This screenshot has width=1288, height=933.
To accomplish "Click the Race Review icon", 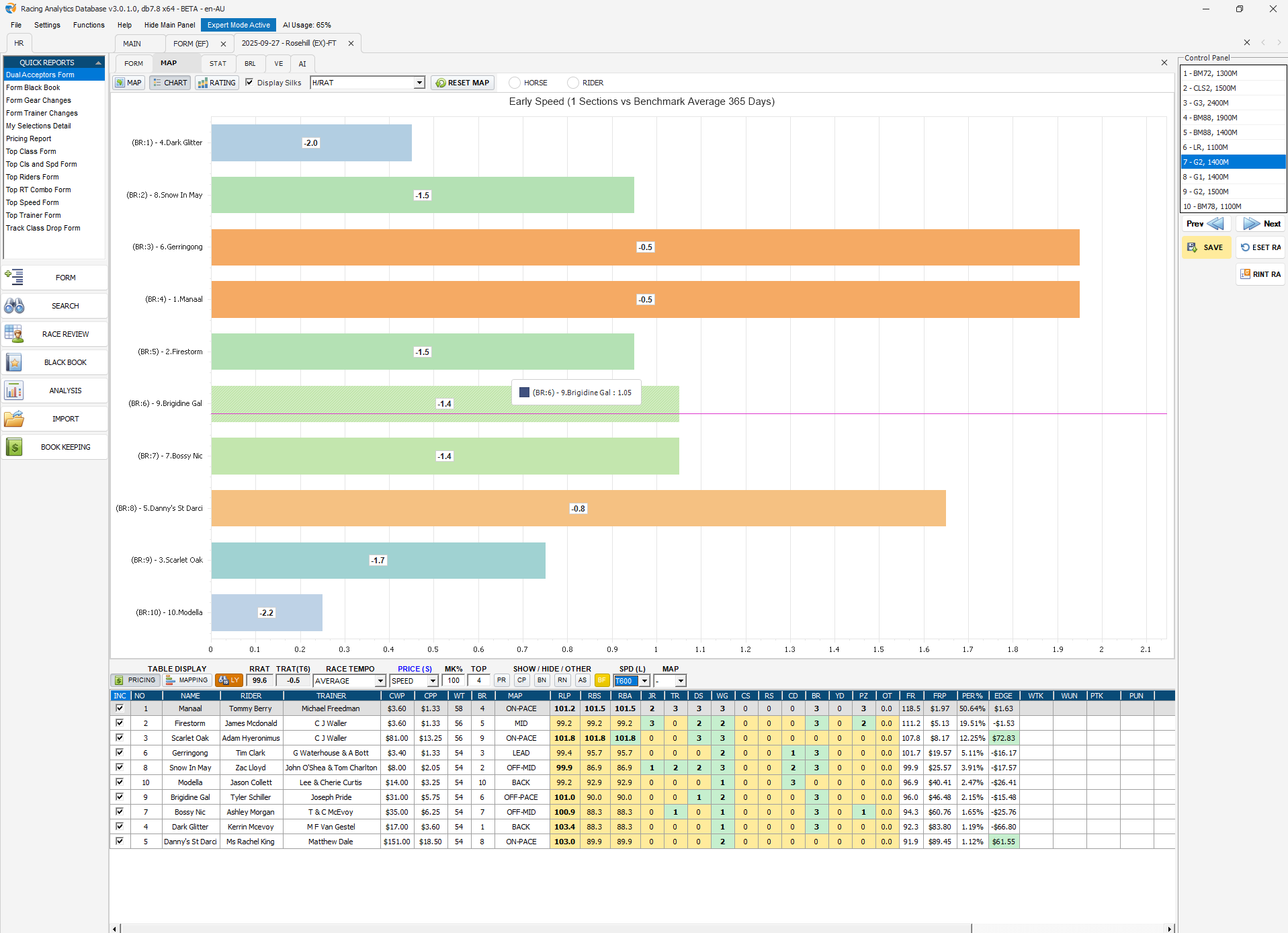I will pos(14,334).
